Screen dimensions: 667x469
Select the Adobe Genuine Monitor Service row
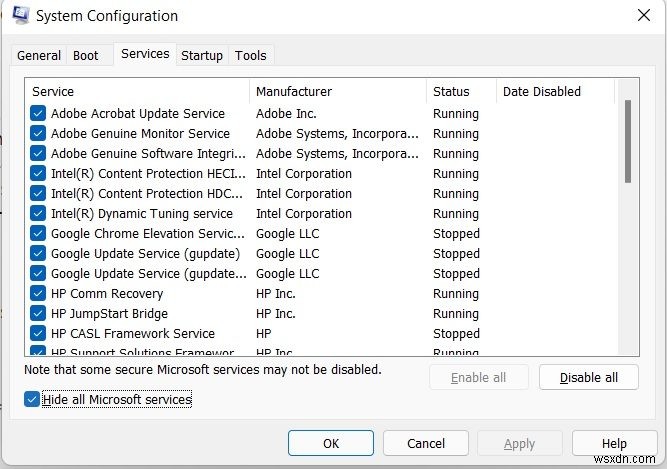[321, 134]
